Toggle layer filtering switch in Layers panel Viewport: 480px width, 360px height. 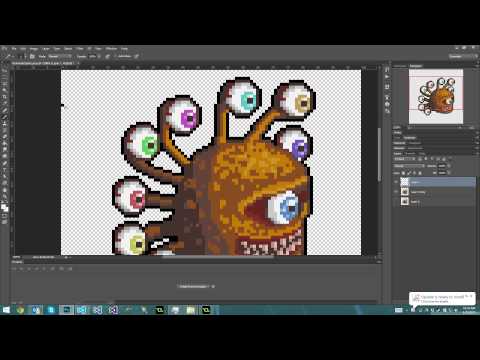pyautogui.click(x=451, y=158)
